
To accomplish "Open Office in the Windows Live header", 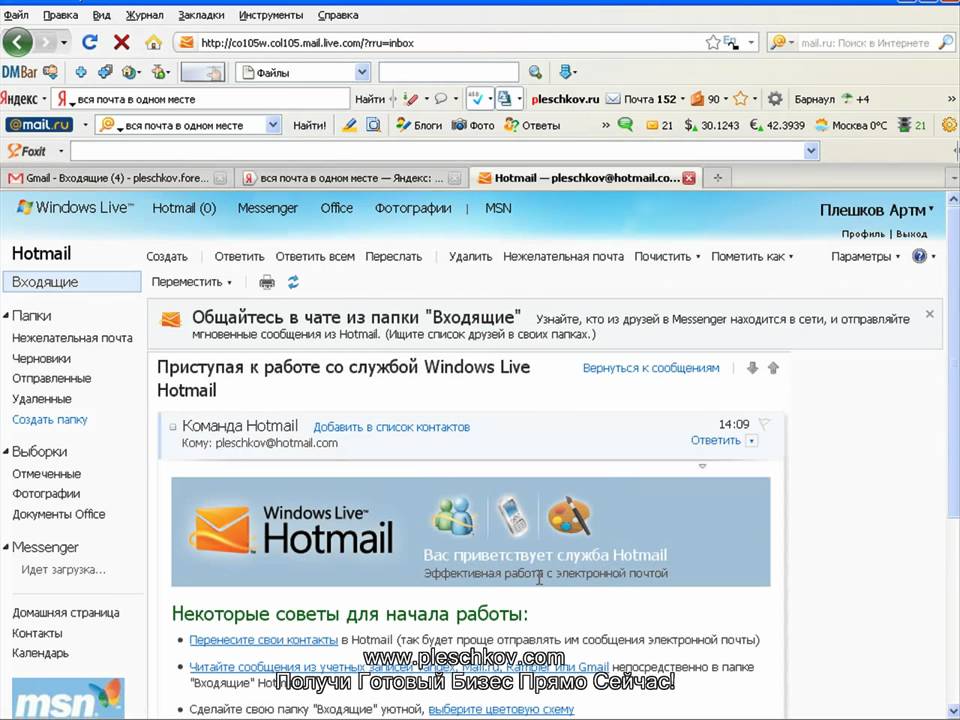I will coord(336,208).
